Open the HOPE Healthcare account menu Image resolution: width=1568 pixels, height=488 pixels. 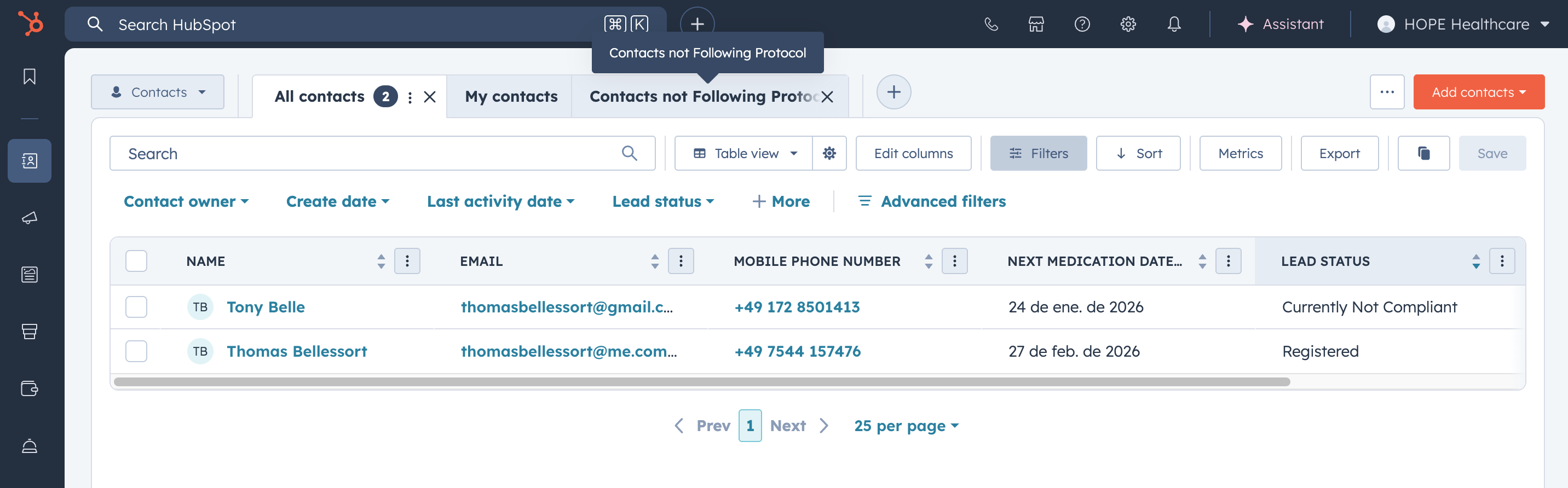[x=1463, y=24]
